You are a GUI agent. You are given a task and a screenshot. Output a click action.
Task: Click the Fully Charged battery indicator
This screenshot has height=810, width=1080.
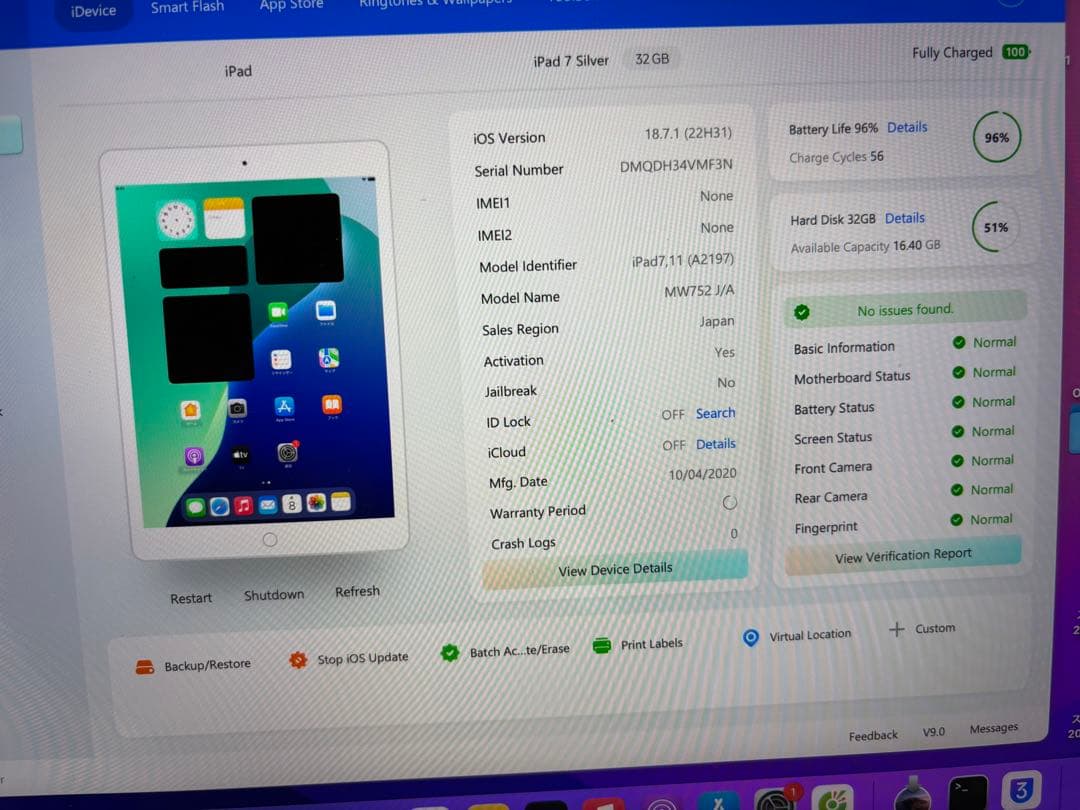click(x=1017, y=52)
